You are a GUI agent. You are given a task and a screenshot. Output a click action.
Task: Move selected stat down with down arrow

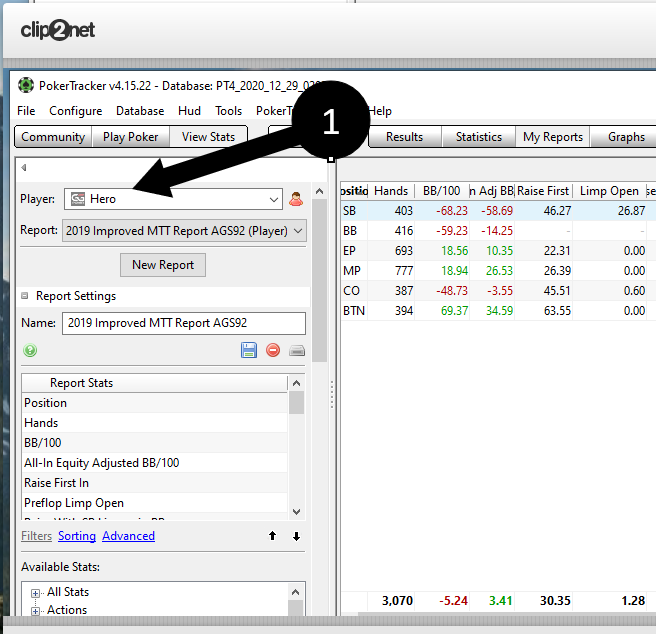pos(296,536)
